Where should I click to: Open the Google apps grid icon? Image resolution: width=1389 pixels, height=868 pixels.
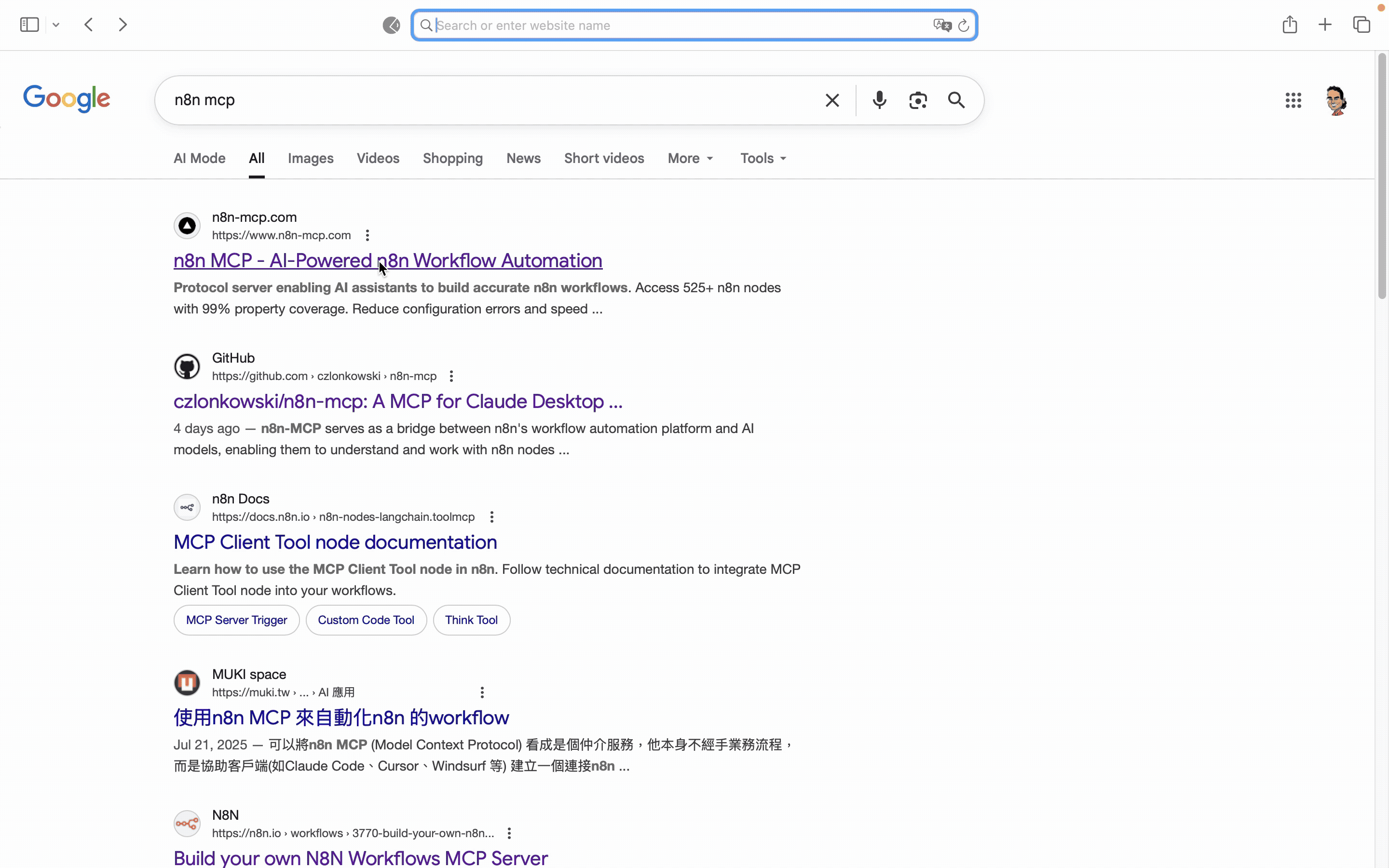pos(1293,100)
